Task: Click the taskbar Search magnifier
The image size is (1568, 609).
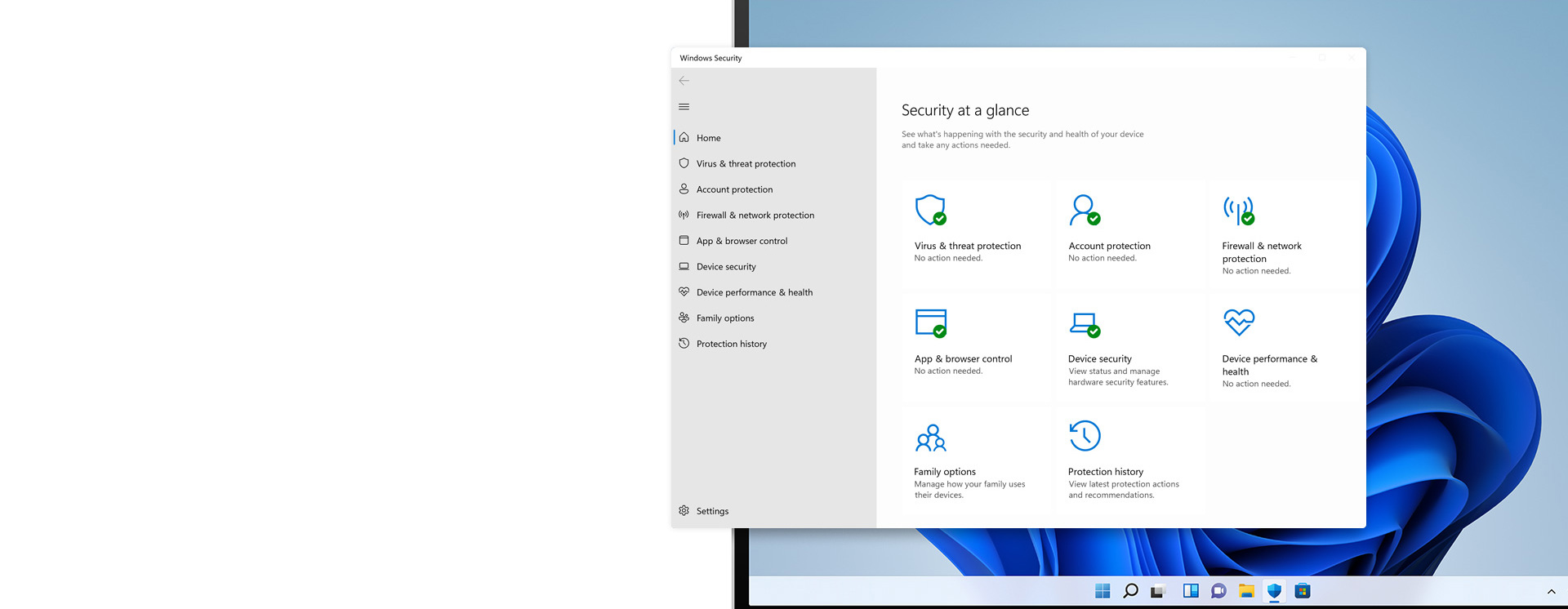Action: [1130, 591]
